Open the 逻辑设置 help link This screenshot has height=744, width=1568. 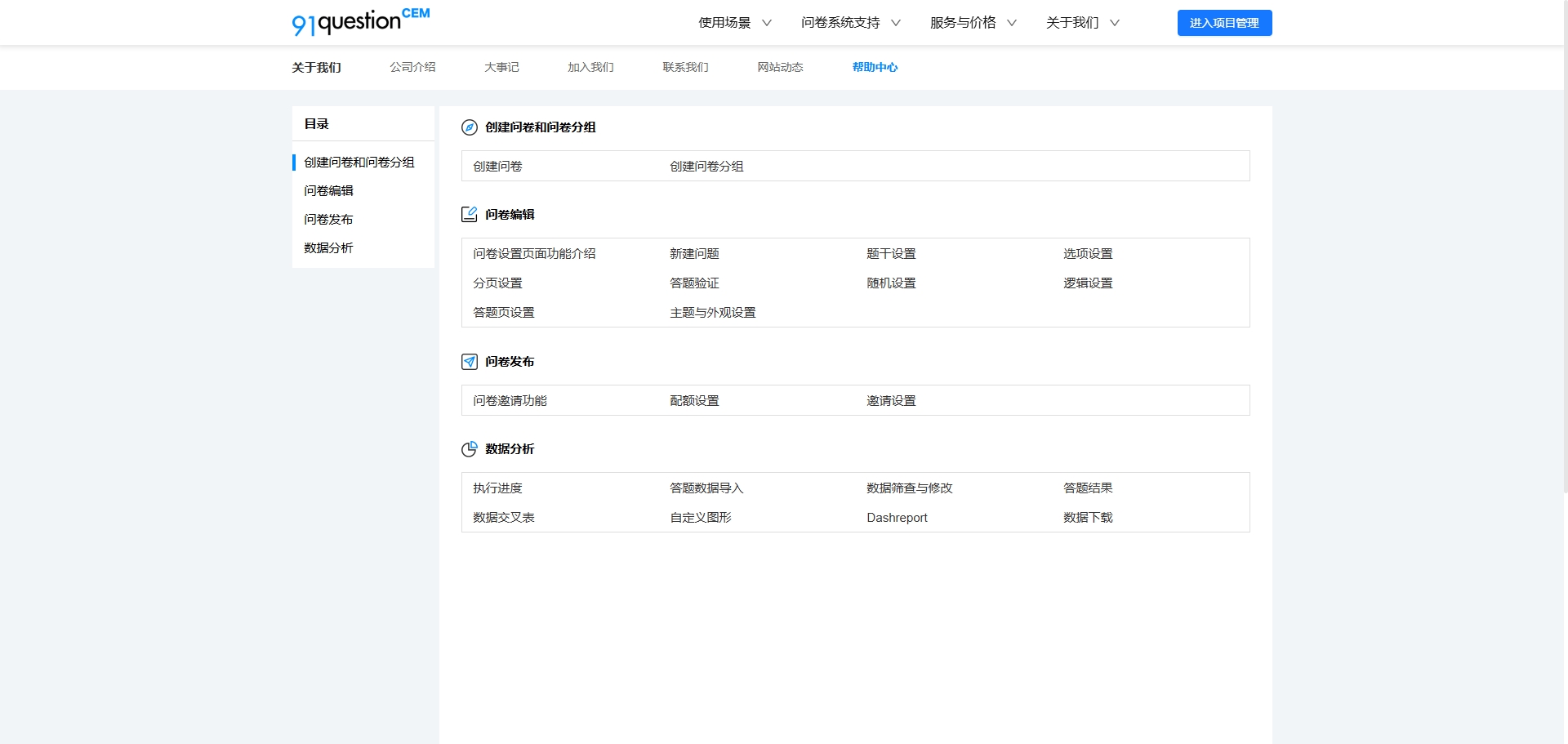click(1088, 283)
